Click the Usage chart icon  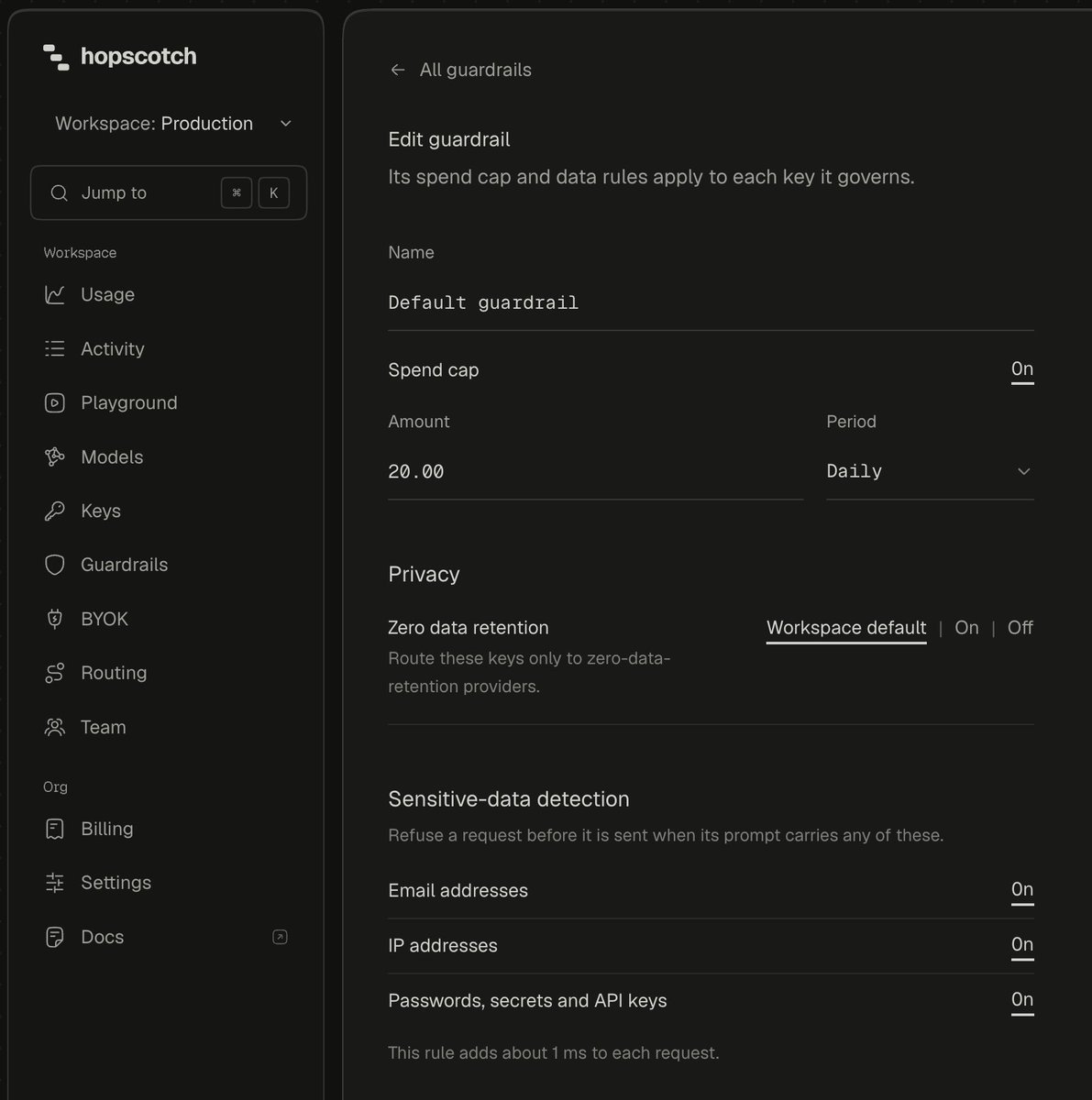click(55, 294)
